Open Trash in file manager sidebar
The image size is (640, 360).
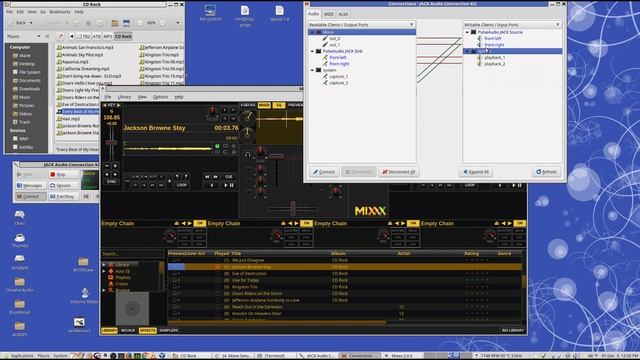point(24,122)
